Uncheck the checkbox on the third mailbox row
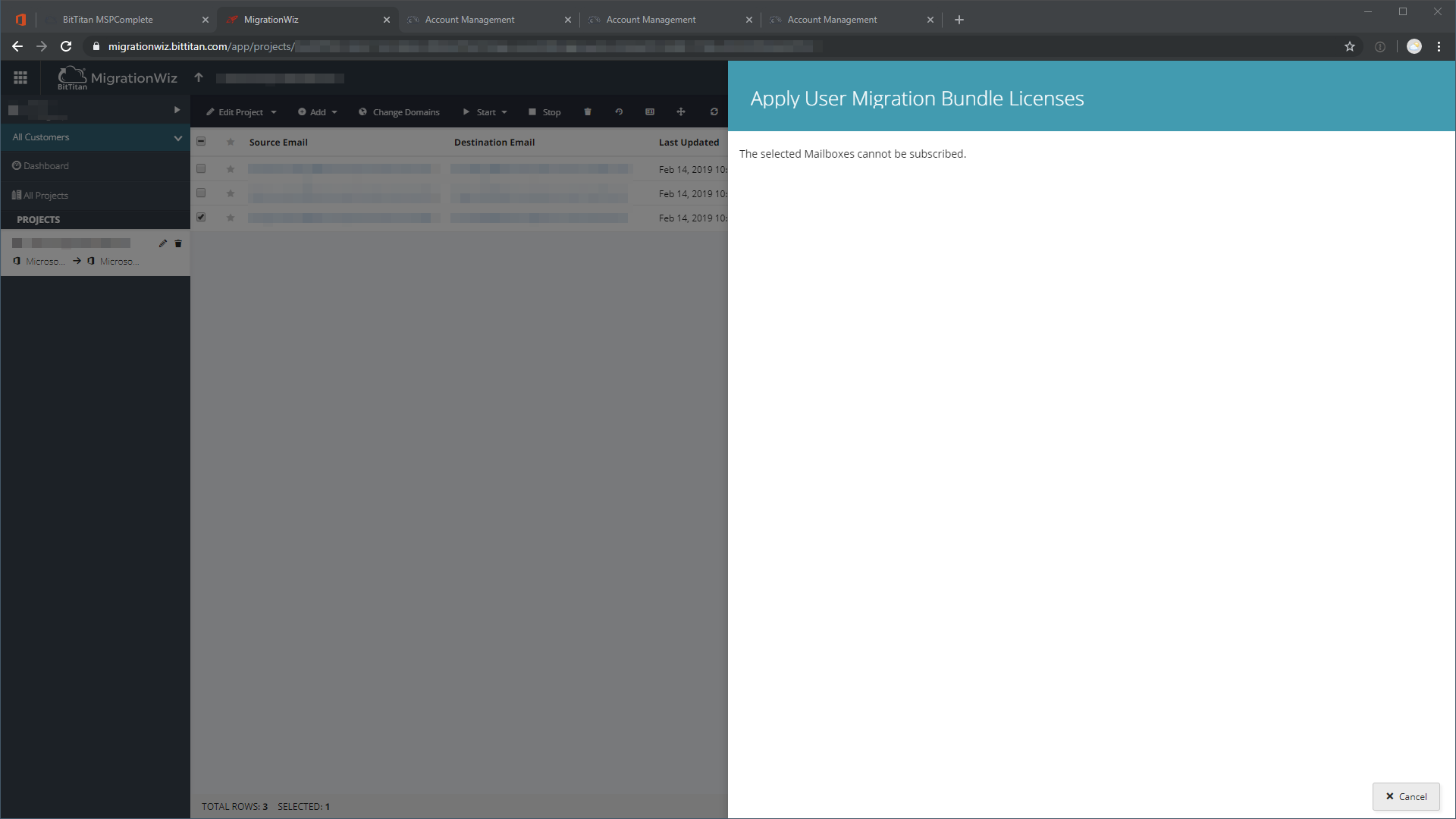Image resolution: width=1456 pixels, height=819 pixels. tap(201, 217)
